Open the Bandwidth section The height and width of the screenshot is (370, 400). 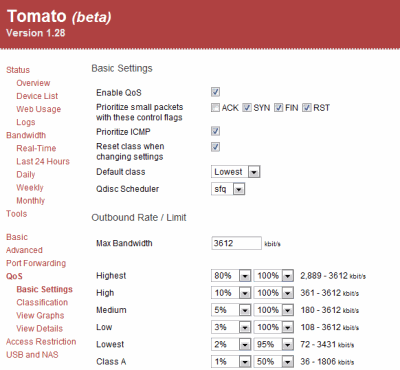26,135
